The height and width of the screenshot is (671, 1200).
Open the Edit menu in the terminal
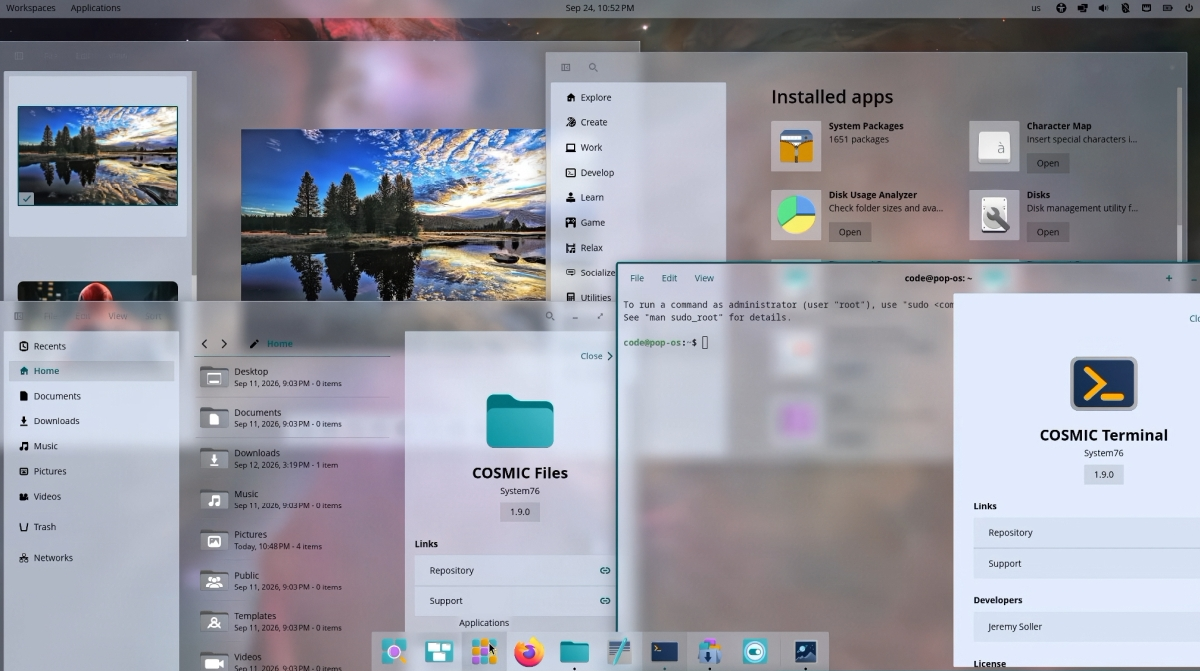coord(669,278)
